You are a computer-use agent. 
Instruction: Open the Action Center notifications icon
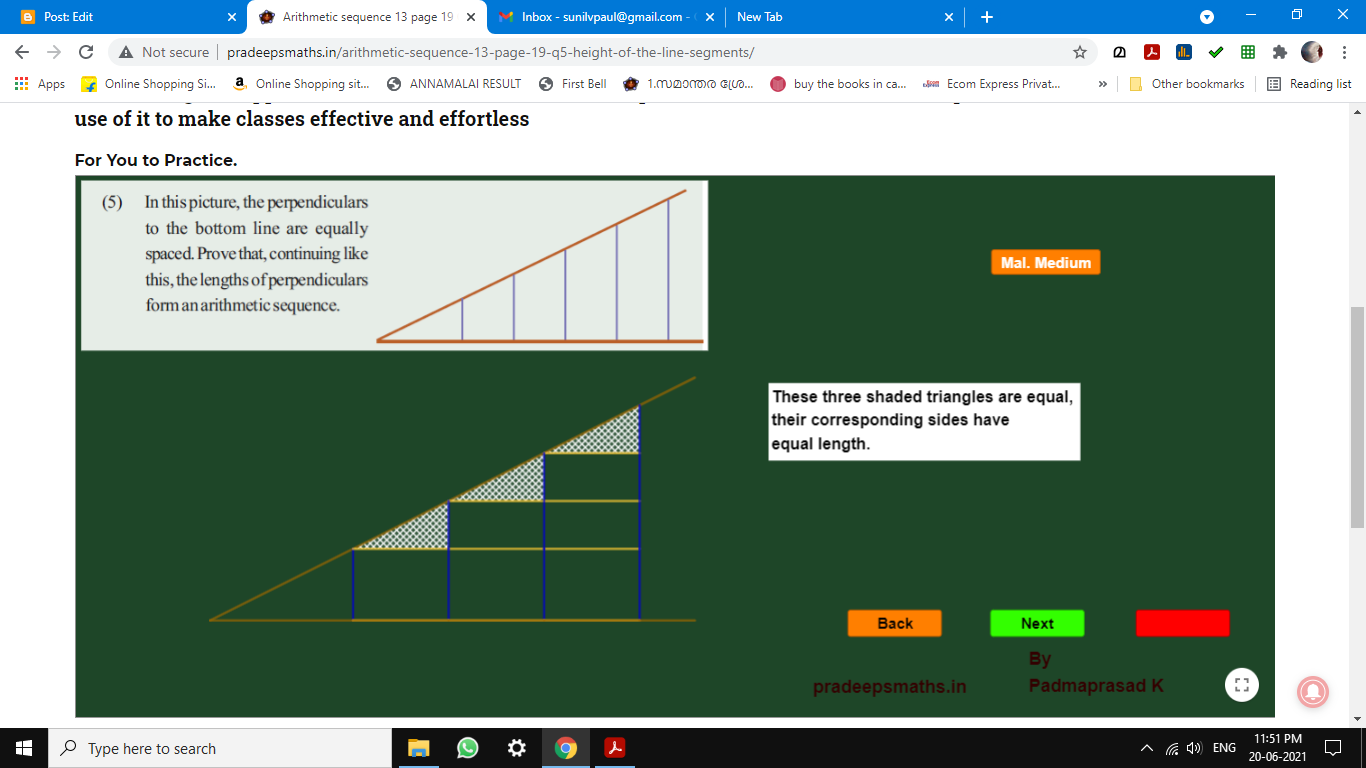click(1332, 748)
